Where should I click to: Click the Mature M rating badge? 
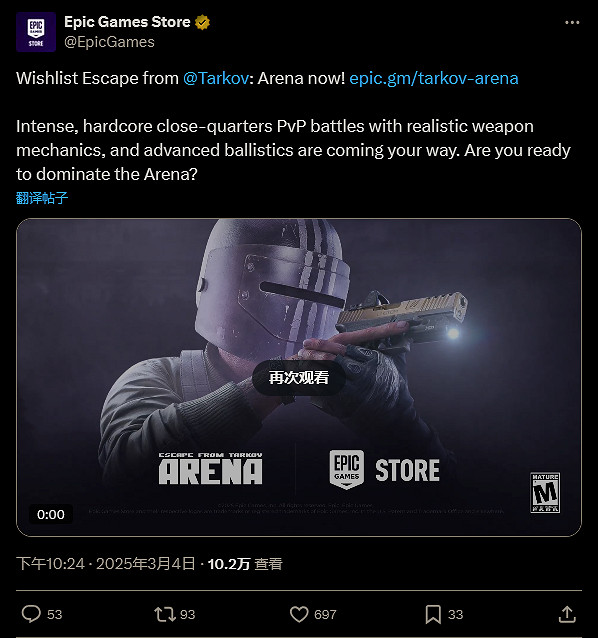pyautogui.click(x=545, y=493)
